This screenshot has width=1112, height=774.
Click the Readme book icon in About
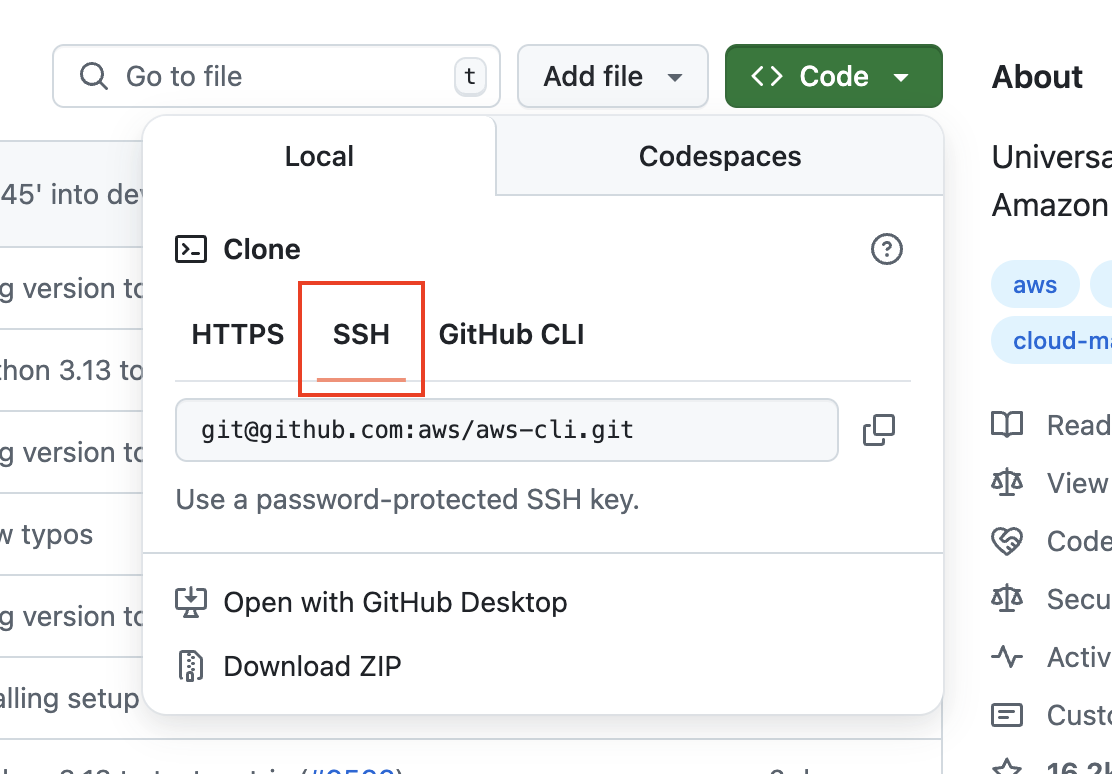click(1007, 425)
